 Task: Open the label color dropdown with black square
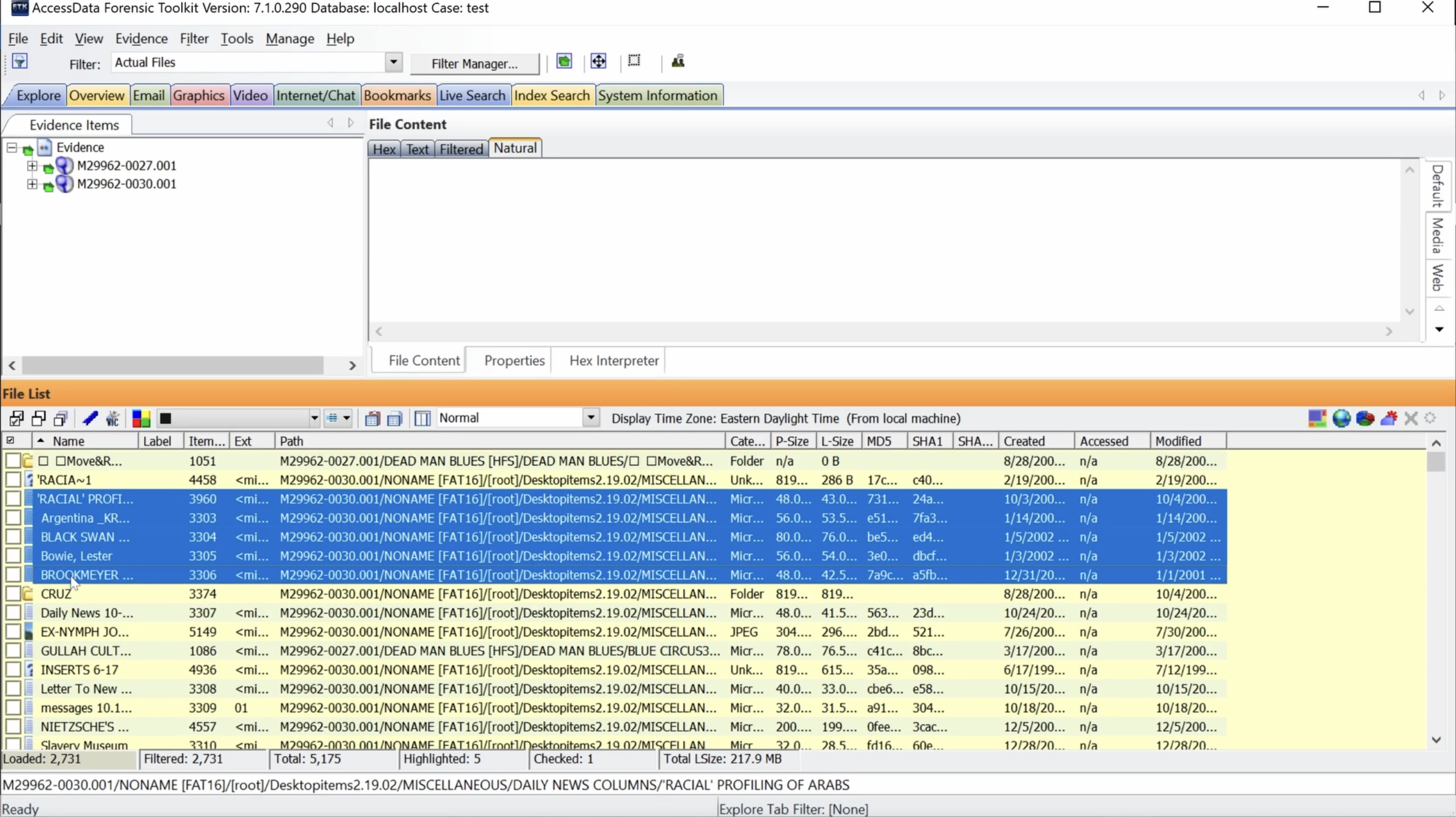(x=314, y=418)
